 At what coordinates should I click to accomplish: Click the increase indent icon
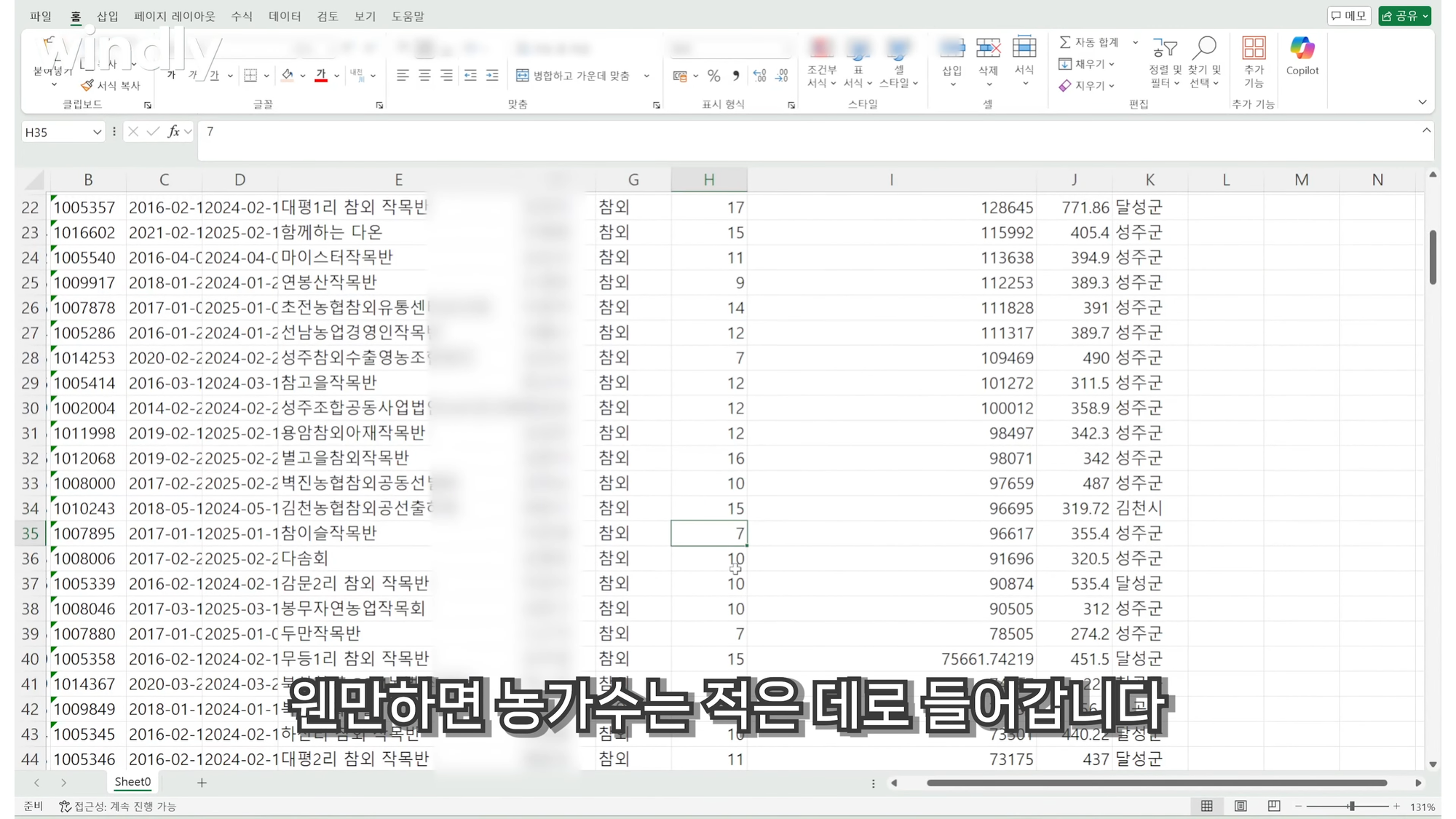point(492,75)
